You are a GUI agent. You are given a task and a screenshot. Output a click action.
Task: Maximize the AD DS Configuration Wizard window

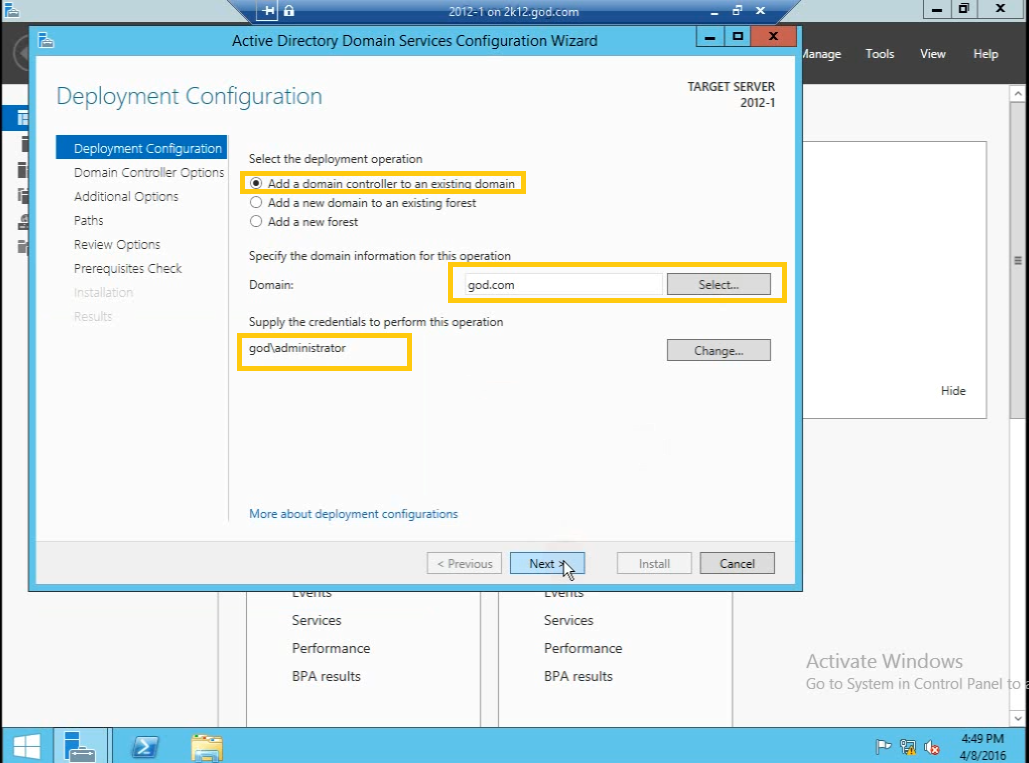pyautogui.click(x=738, y=37)
